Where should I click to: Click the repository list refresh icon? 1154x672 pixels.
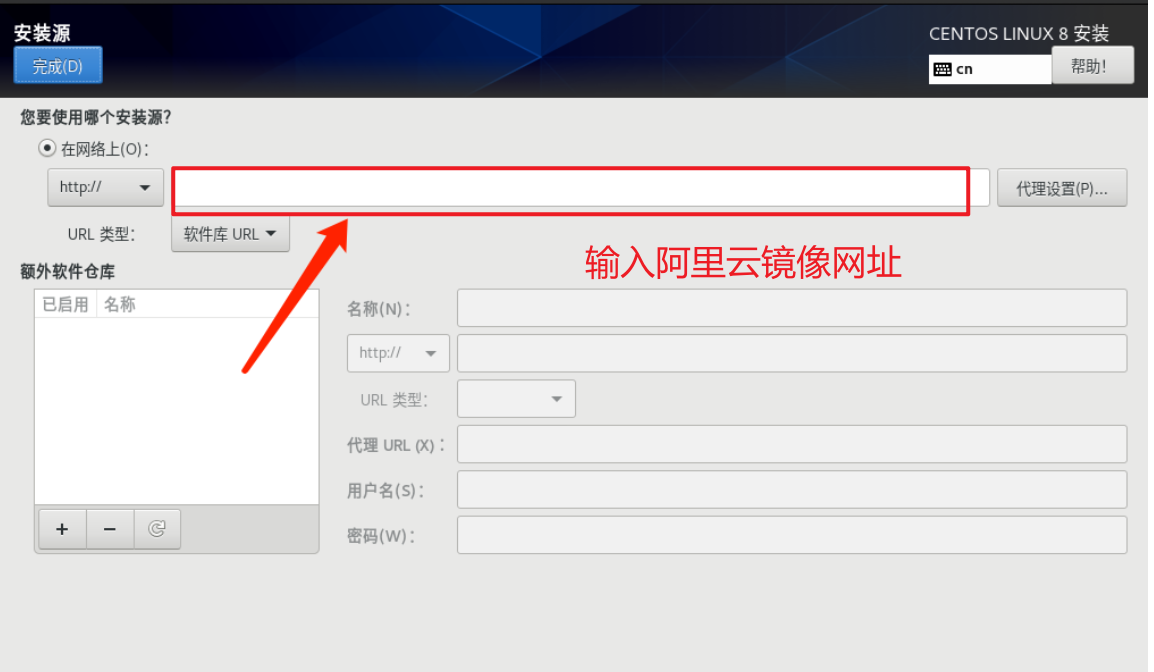[x=157, y=528]
